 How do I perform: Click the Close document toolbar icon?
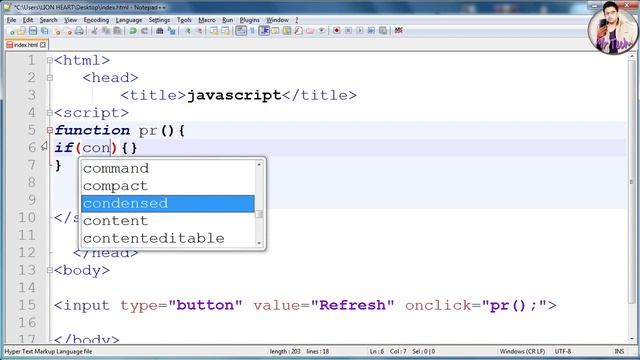coord(57,31)
